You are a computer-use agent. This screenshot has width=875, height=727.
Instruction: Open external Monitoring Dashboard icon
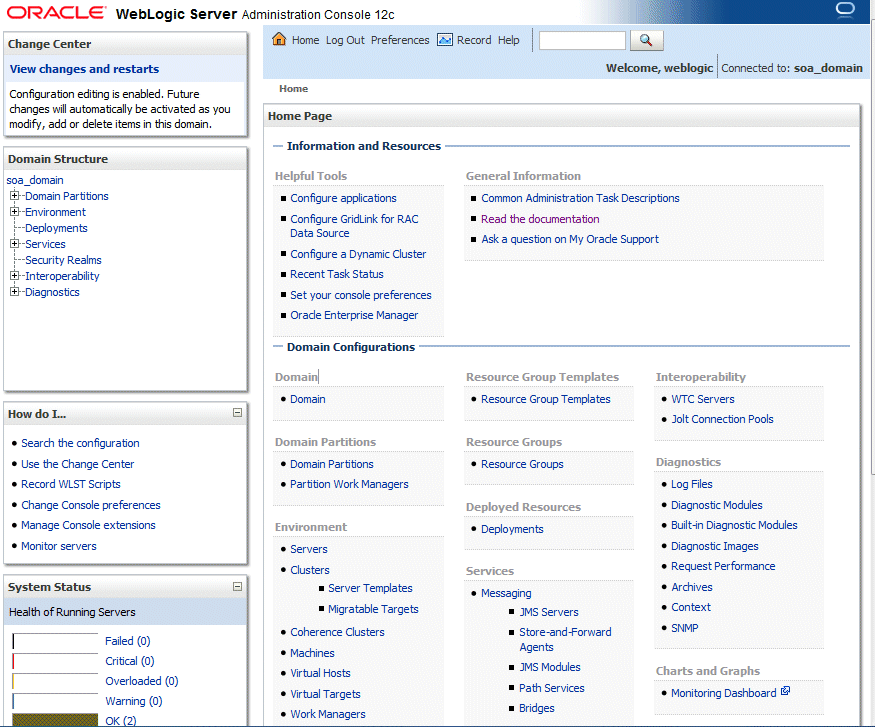[x=785, y=691]
